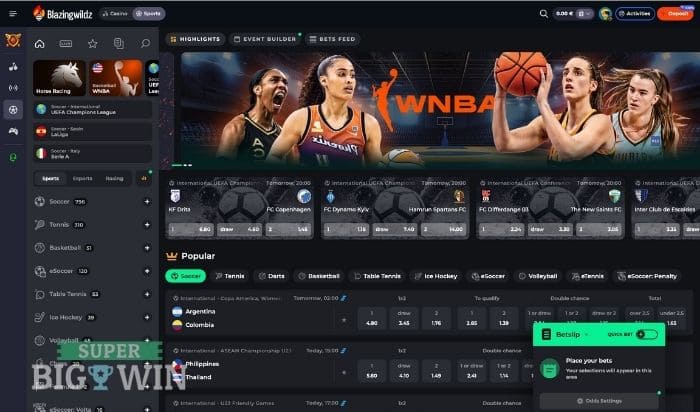The width and height of the screenshot is (700, 412).
Task: Click the WNBA promotional banner
Action: pyautogui.click(x=440, y=110)
